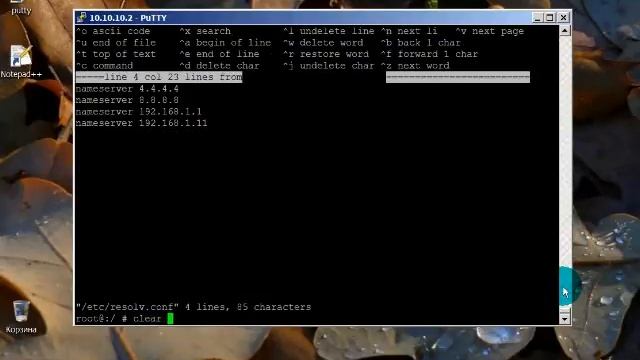Click the 'root@:/ # clear' prompt line
This screenshot has height=360, width=640.
(x=118, y=318)
